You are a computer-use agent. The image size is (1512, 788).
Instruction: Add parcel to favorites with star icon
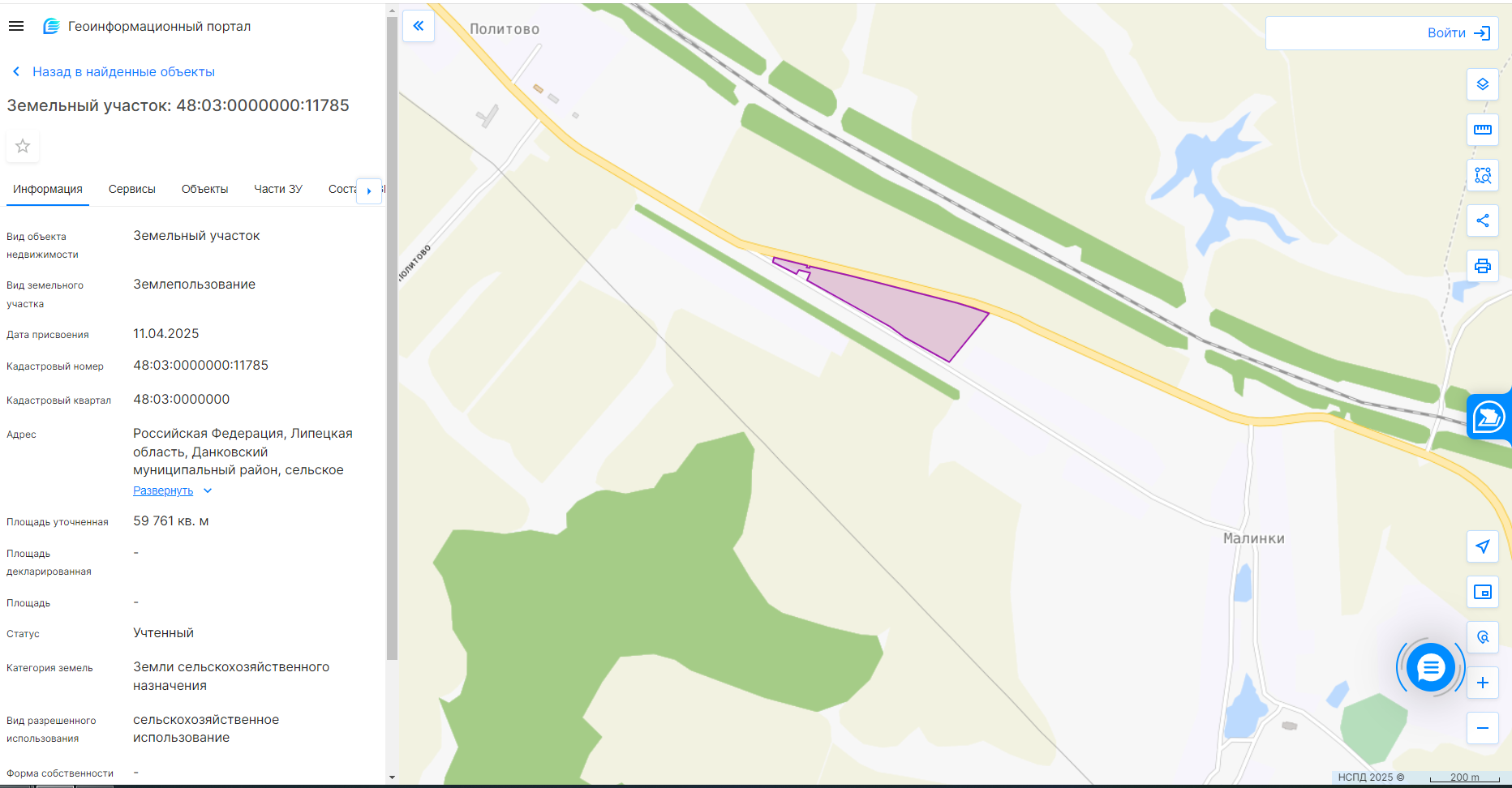click(23, 146)
